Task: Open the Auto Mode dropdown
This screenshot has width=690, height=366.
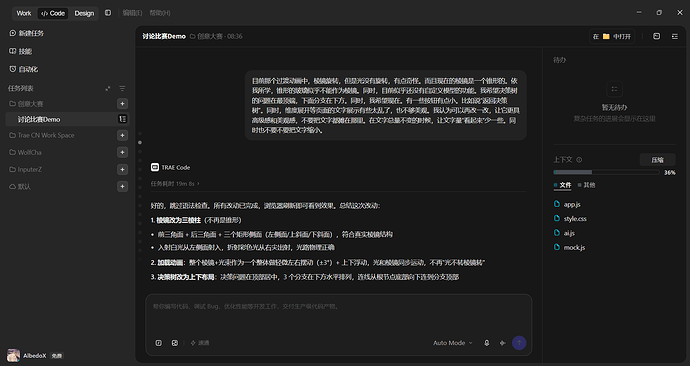Action: coord(452,343)
